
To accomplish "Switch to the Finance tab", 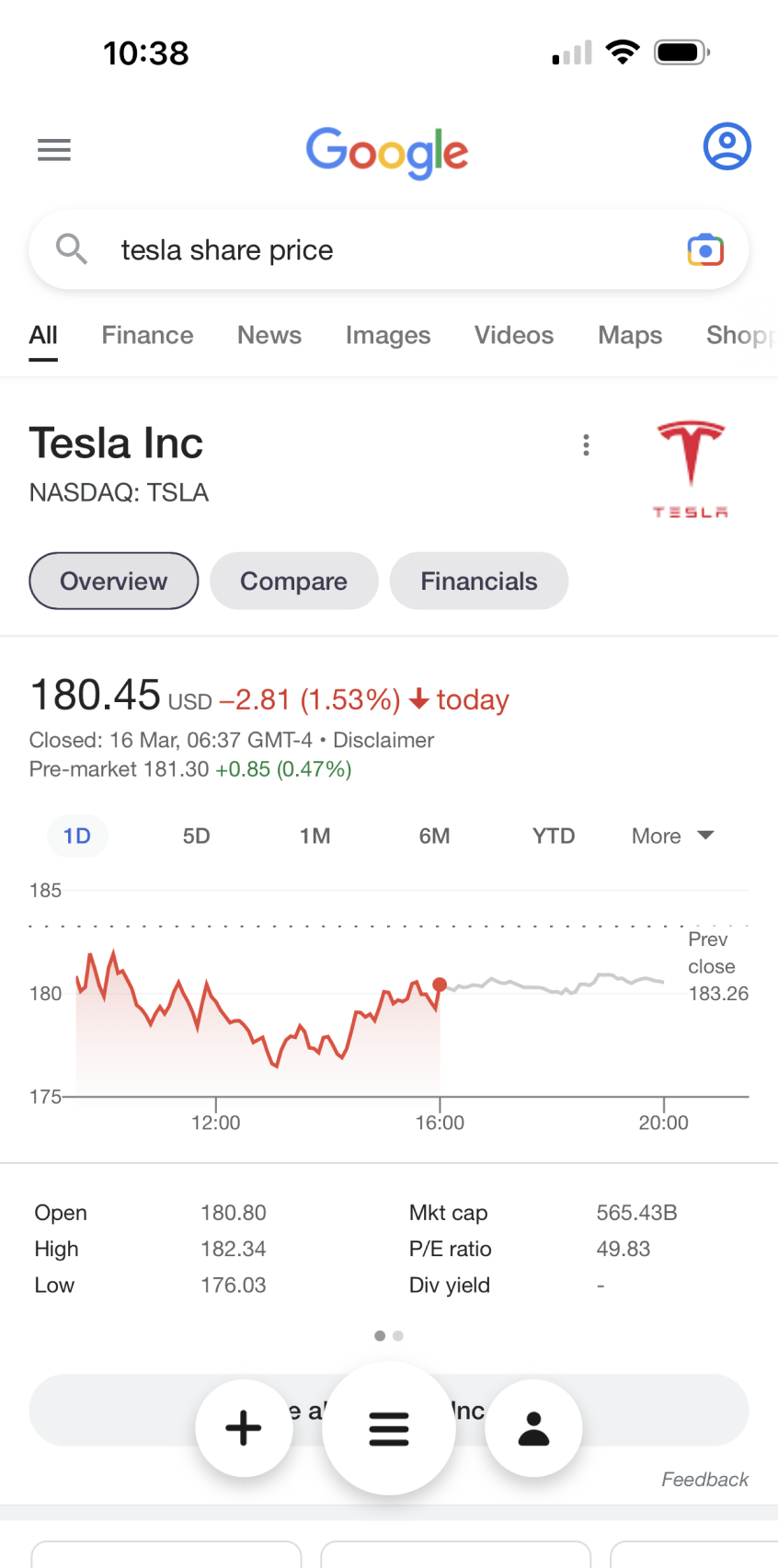I will 147,335.
